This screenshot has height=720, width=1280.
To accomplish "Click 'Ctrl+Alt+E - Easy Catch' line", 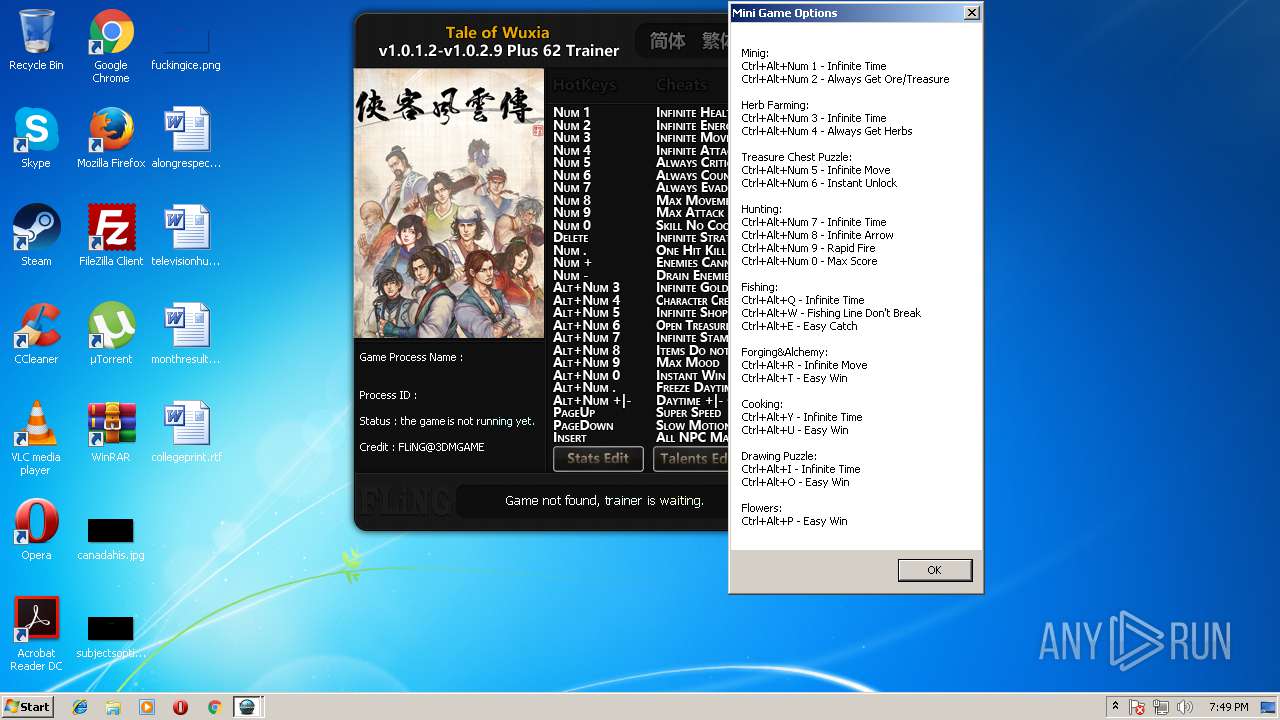I will pyautogui.click(x=799, y=326).
